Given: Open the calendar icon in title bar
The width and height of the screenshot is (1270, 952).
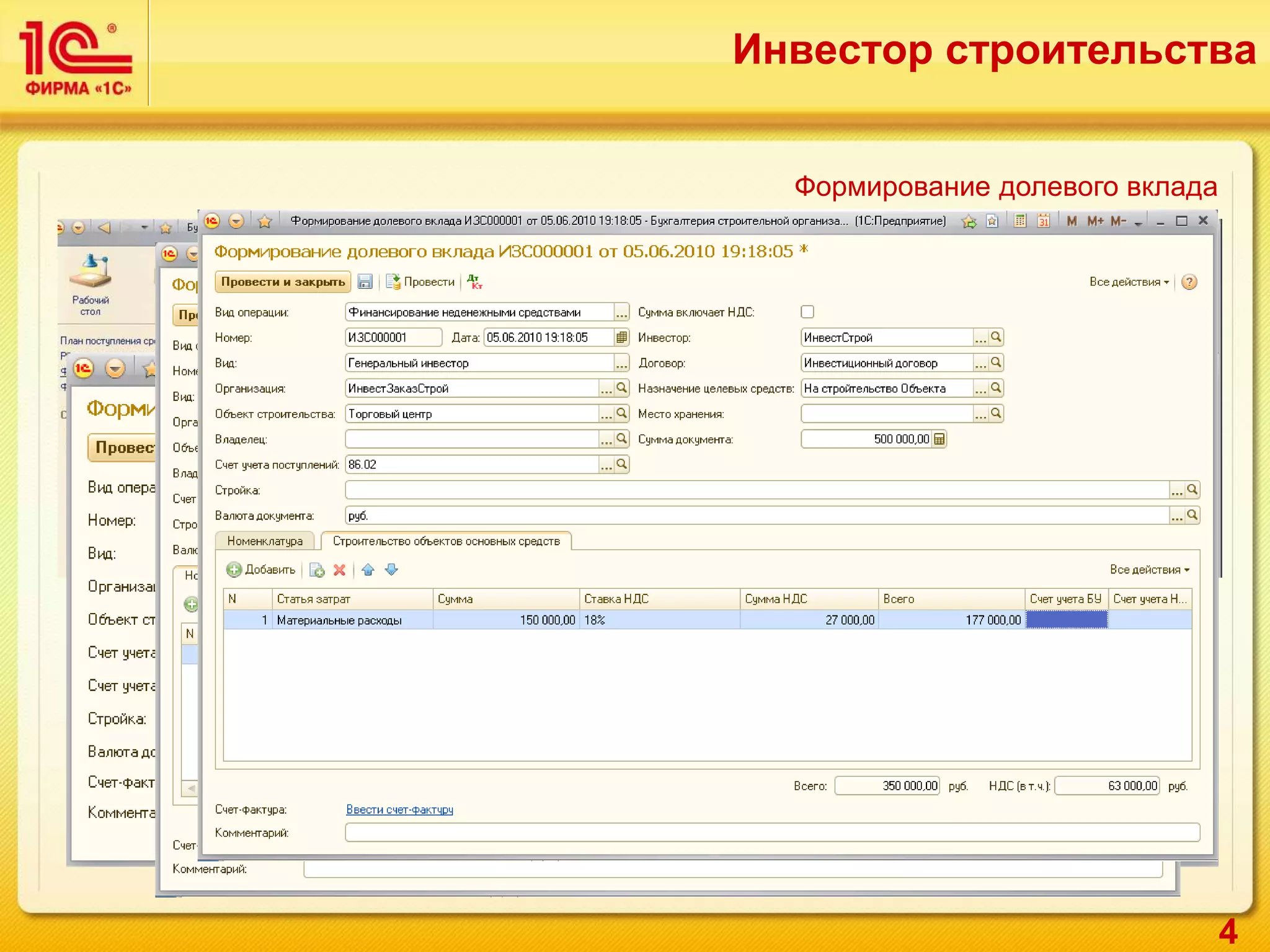Looking at the screenshot, I should [x=1043, y=221].
